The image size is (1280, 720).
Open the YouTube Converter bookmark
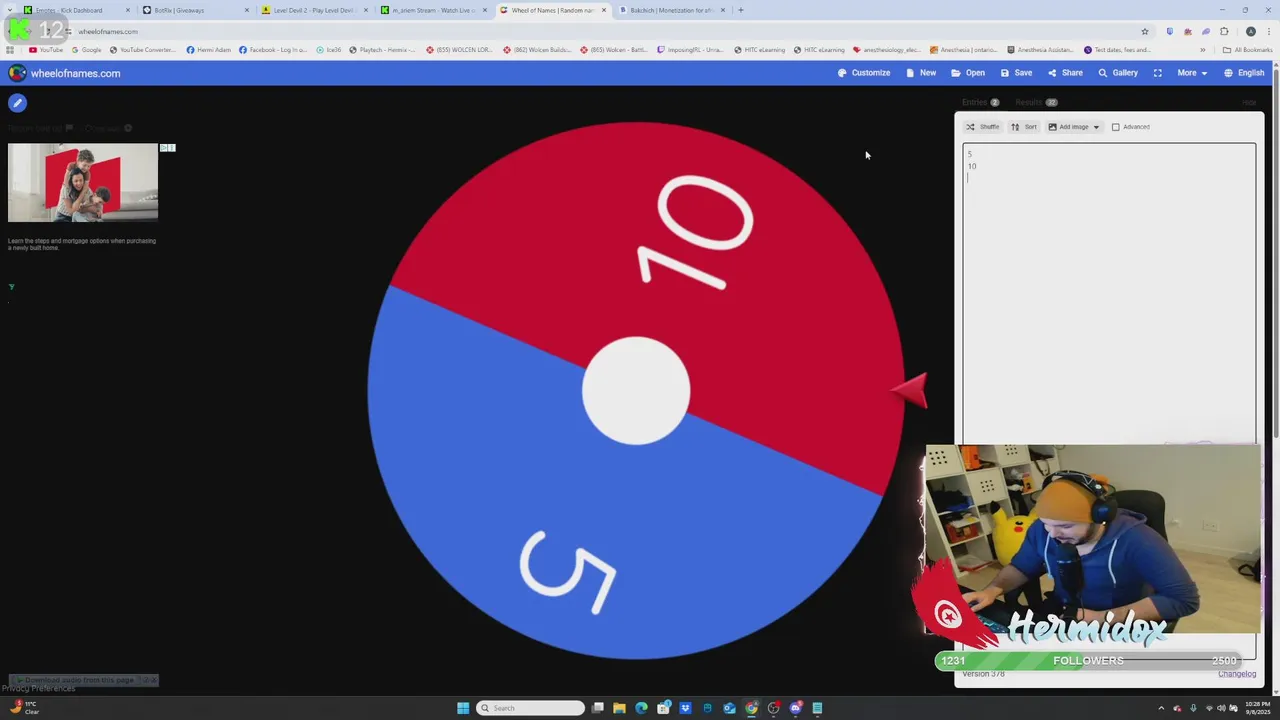[x=142, y=50]
